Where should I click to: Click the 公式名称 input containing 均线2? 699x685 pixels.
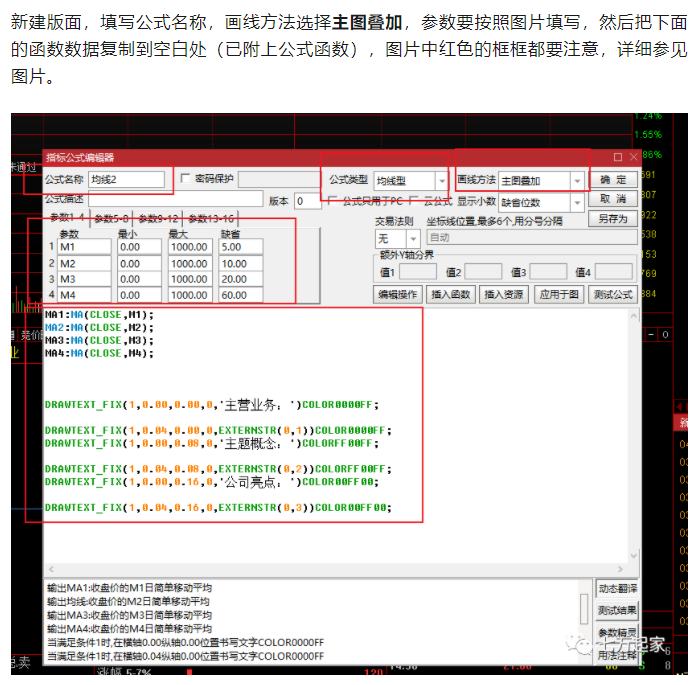click(126, 180)
